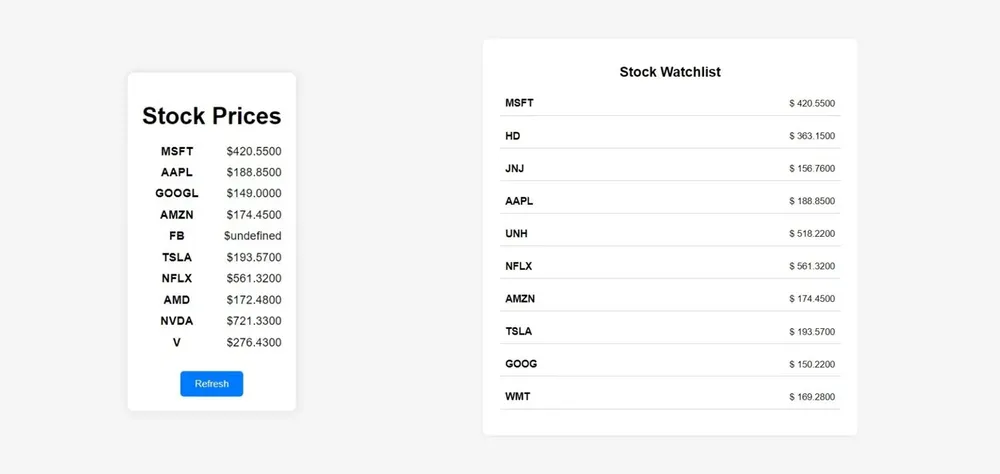This screenshot has height=474, width=1000.
Task: Select the $ 518.2200 price in watchlist
Action: [x=812, y=233]
